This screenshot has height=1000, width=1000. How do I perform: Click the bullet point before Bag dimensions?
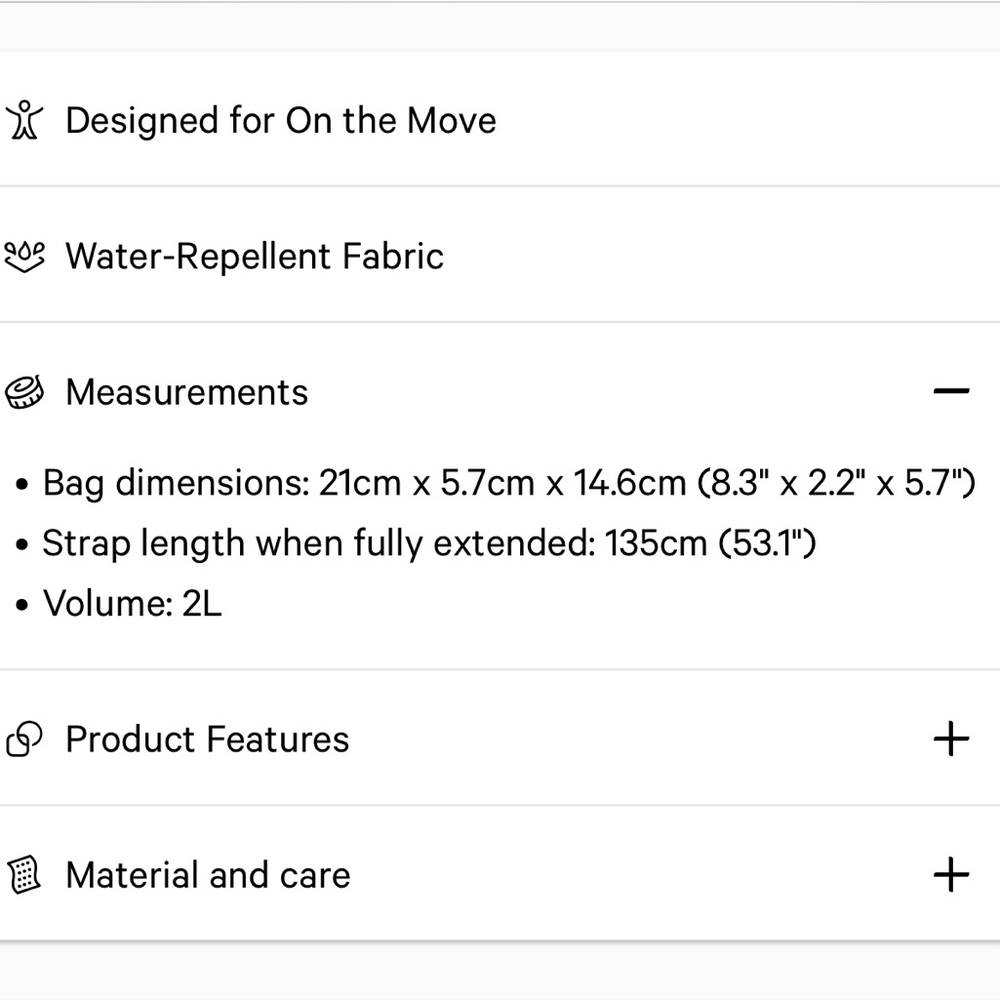click(x=24, y=485)
